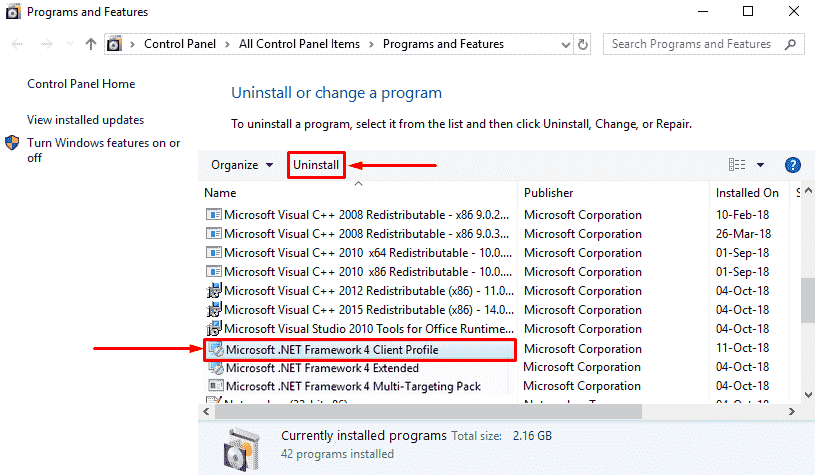Sort by the Name column header
Viewport: 815px width, 475px height.
tap(220, 193)
